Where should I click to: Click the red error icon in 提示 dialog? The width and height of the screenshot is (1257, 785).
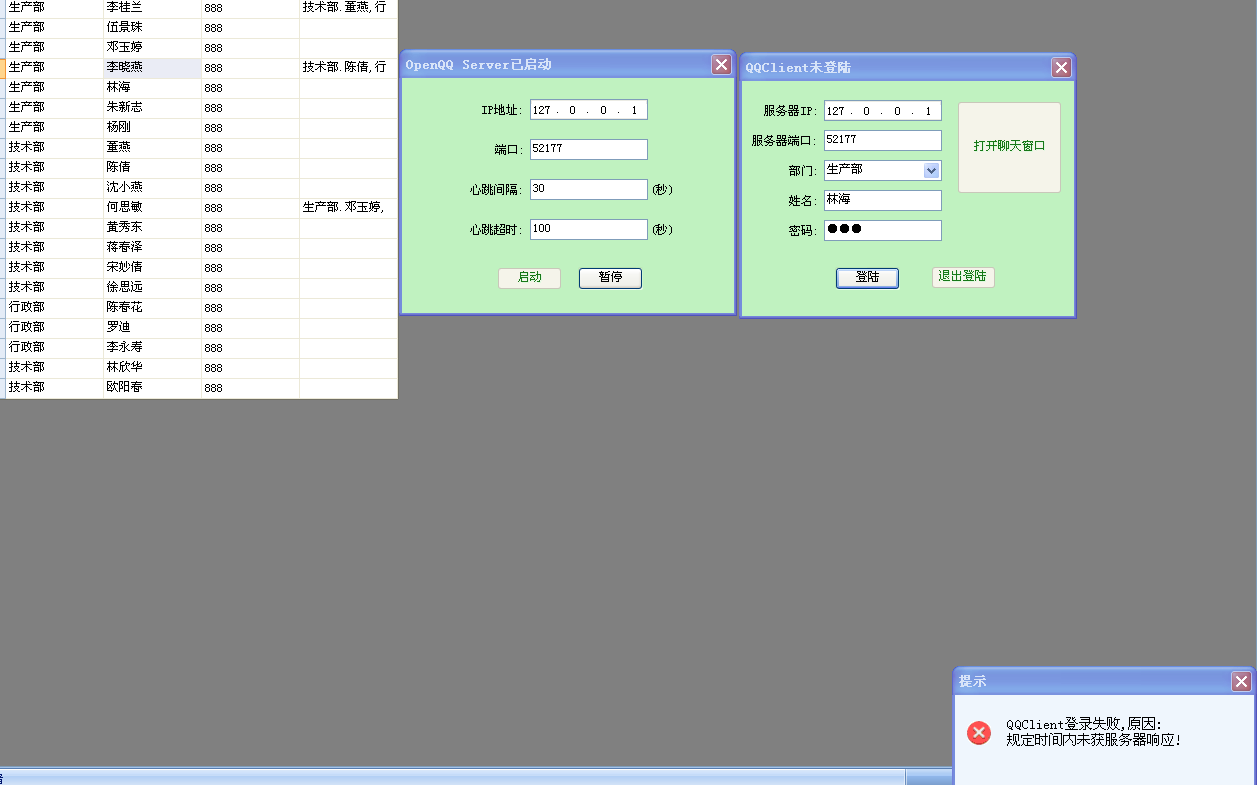[x=978, y=733]
